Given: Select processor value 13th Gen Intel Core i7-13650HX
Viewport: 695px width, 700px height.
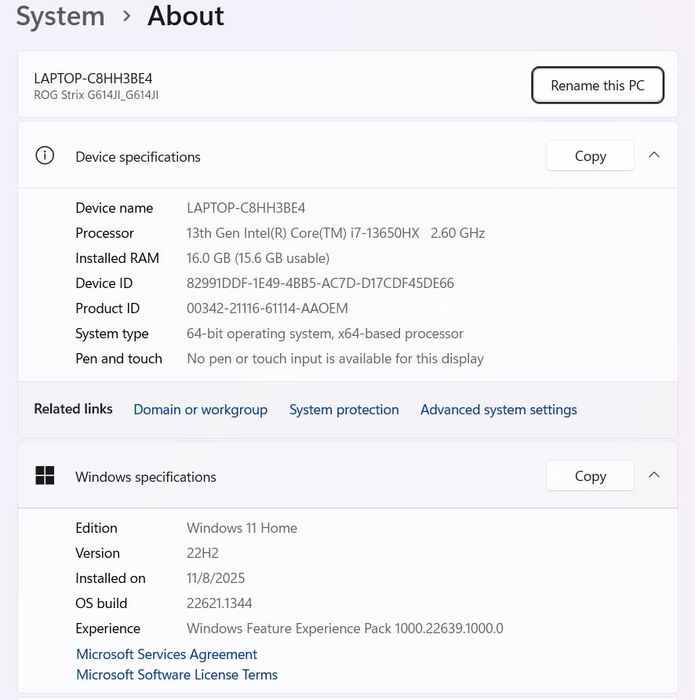Looking at the screenshot, I should pyautogui.click(x=336, y=233).
